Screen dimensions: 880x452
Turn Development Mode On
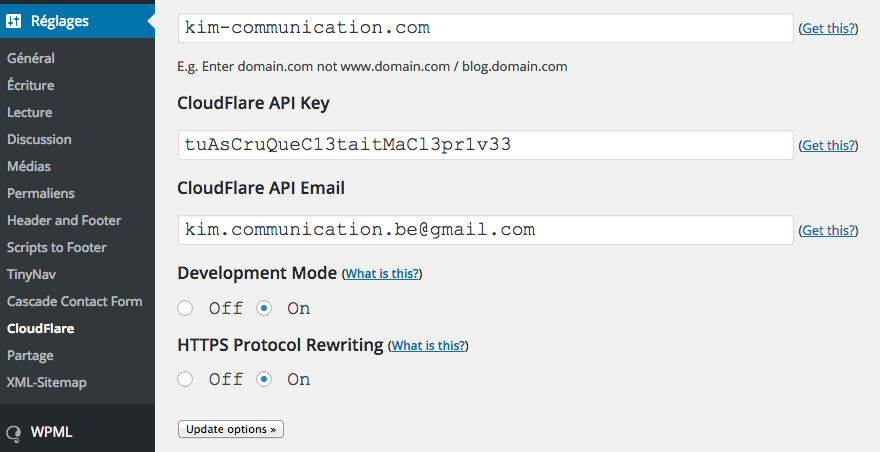264,308
